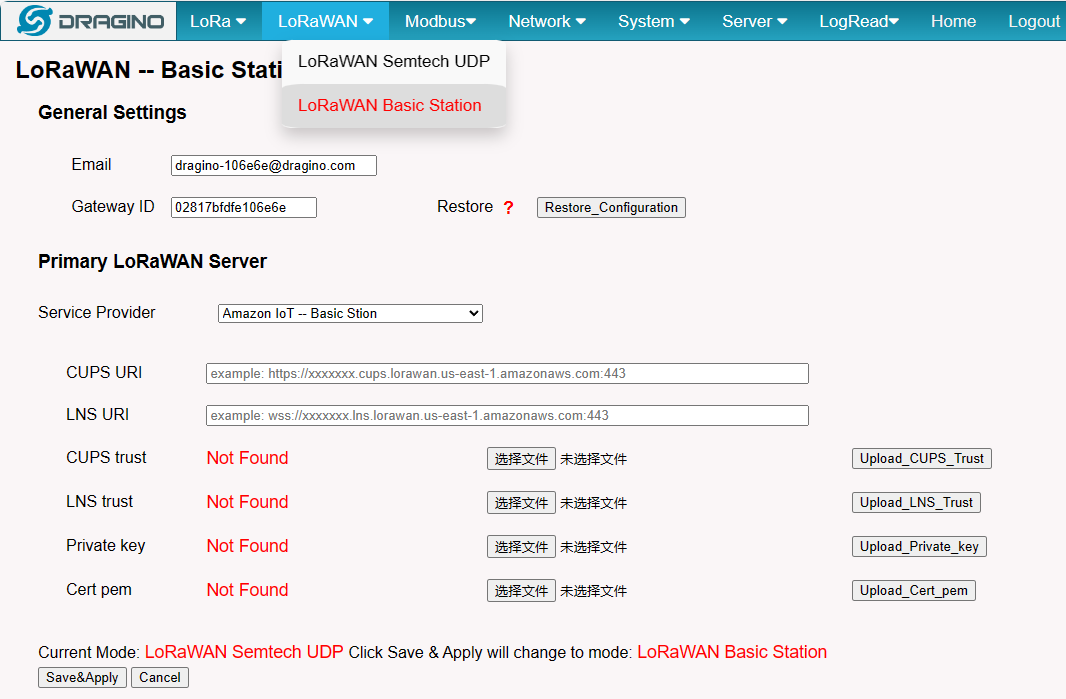Open the Modbus menu
The height and width of the screenshot is (699, 1066).
(441, 21)
